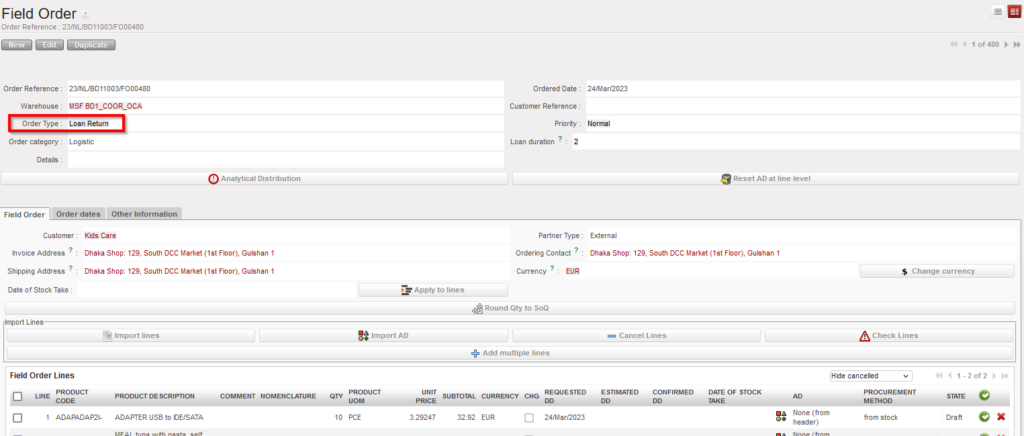The image size is (1024, 436).
Task: Jump to last order record arrow
Action: click(x=1016, y=45)
